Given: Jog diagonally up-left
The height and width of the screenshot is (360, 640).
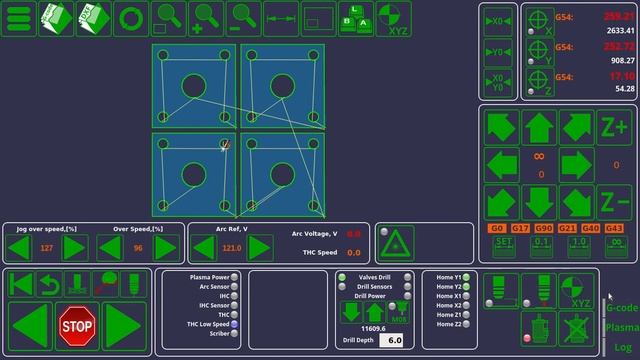Looking at the screenshot, I should (x=502, y=127).
